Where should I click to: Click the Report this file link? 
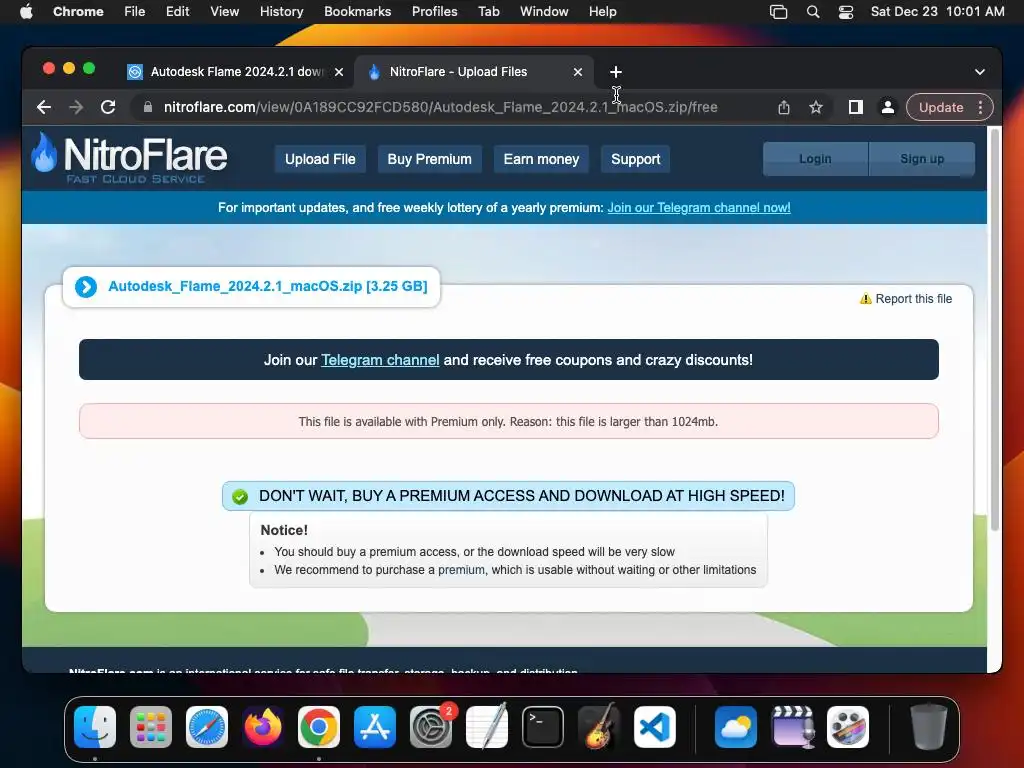(914, 298)
